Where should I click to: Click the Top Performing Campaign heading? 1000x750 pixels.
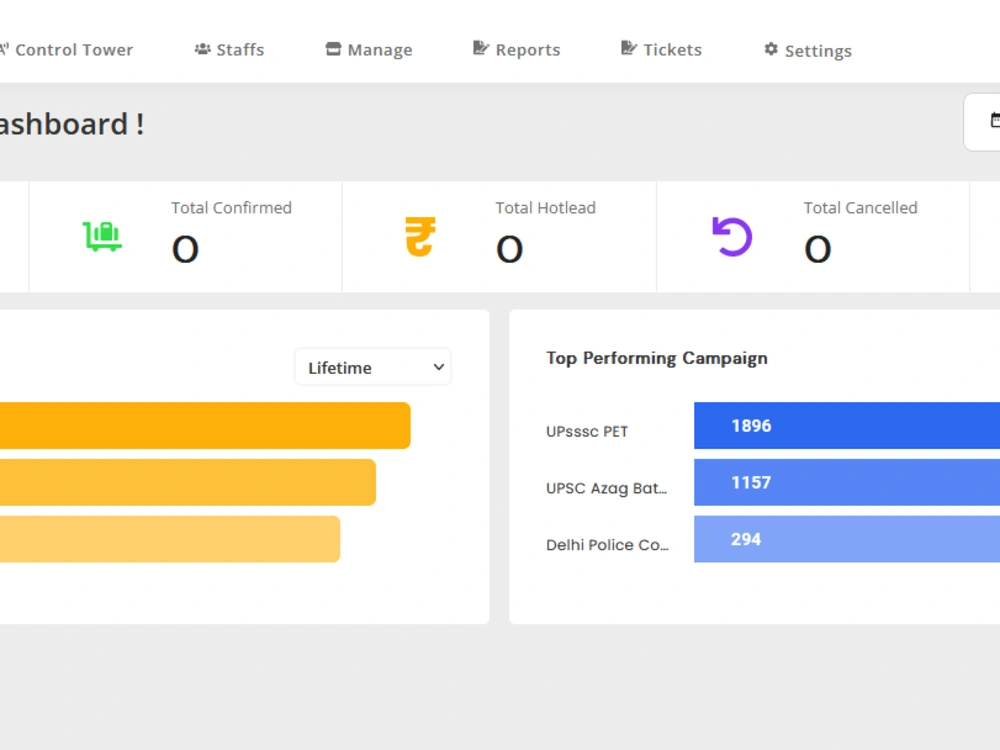point(657,358)
